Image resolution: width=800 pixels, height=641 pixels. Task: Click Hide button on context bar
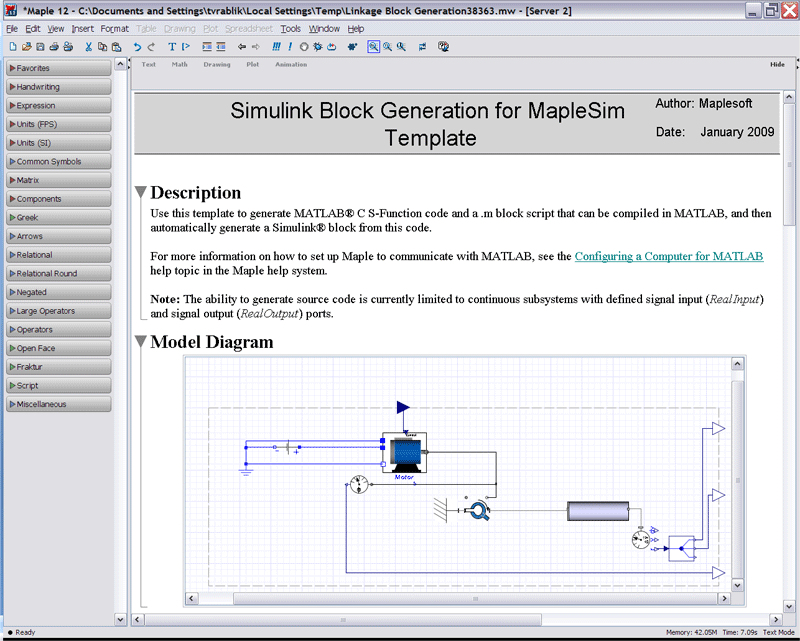point(777,64)
